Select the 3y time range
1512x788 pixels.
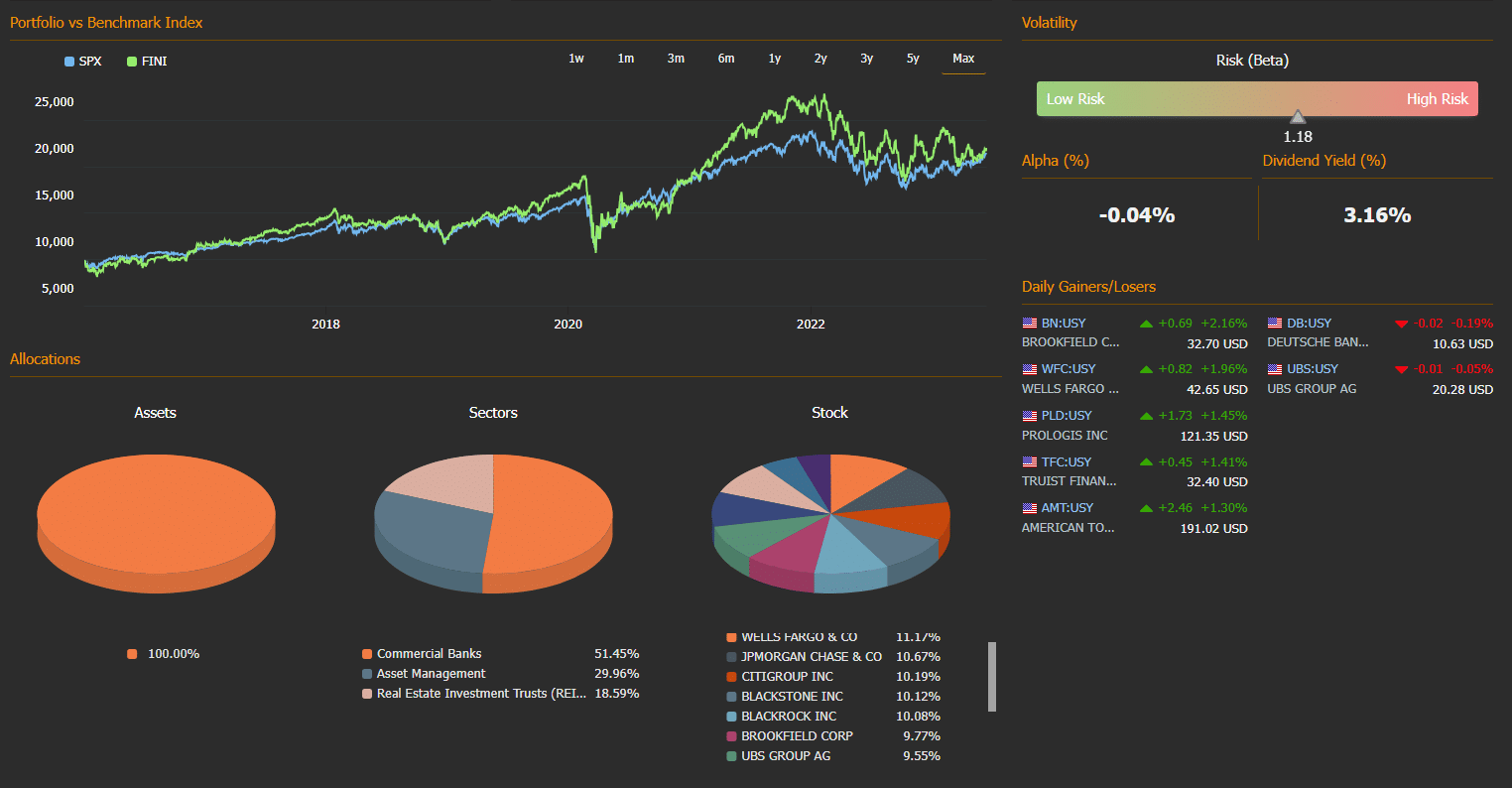coord(867,59)
